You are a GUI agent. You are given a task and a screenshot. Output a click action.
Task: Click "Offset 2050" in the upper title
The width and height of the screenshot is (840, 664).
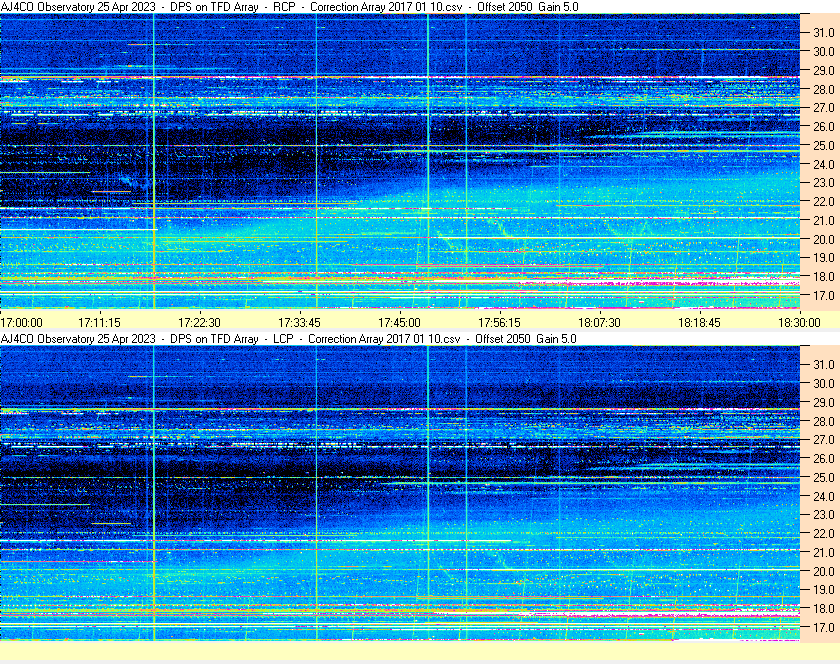[x=505, y=7]
